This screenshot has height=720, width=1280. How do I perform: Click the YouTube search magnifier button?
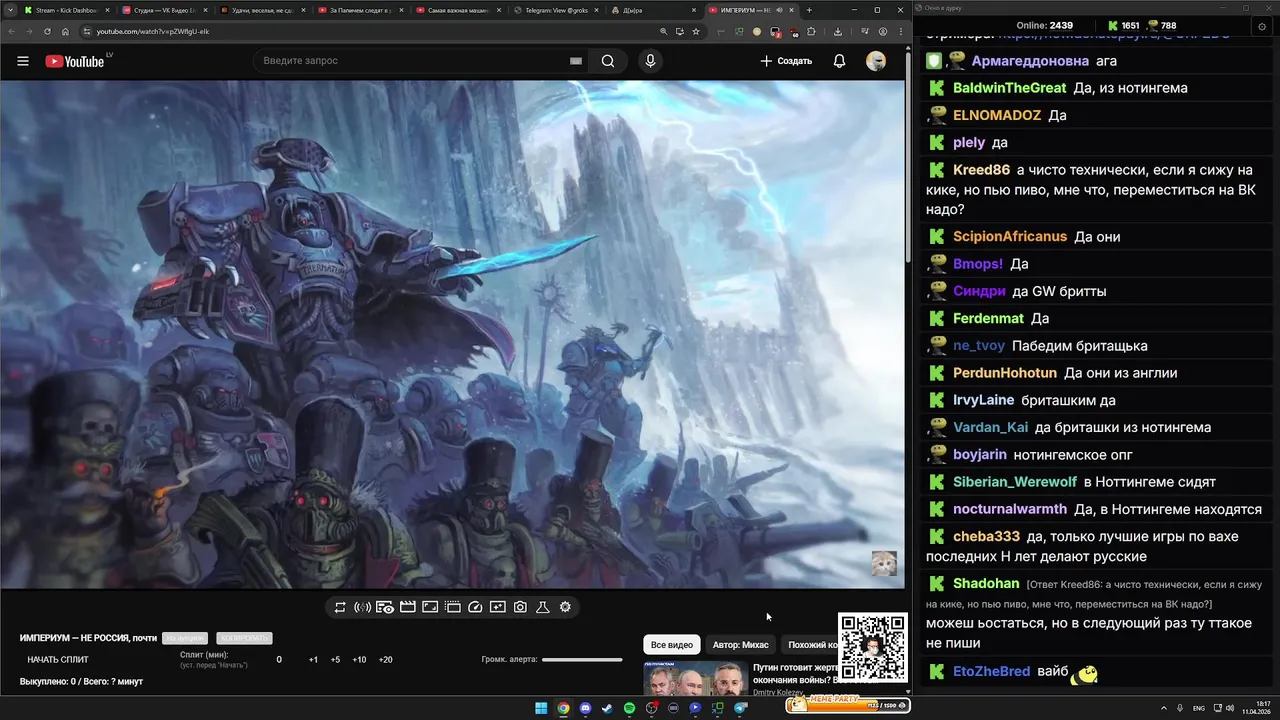point(608,61)
